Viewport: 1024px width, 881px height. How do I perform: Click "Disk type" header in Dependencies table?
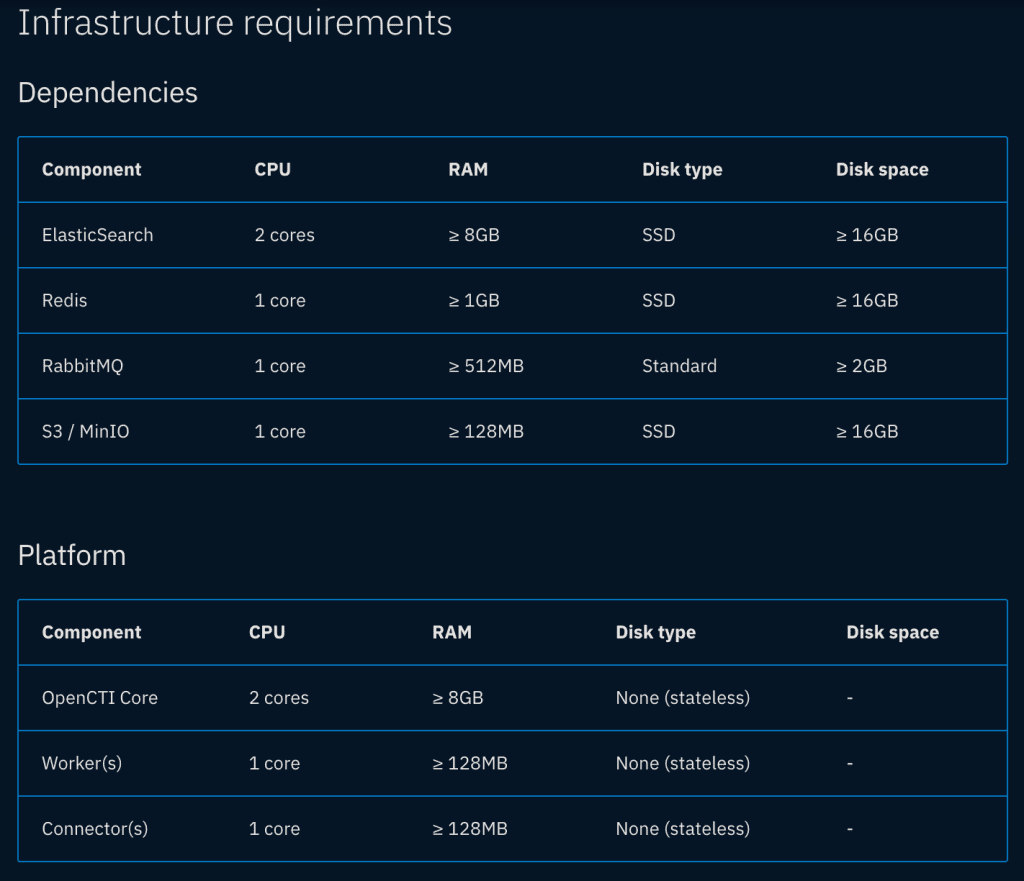click(682, 170)
